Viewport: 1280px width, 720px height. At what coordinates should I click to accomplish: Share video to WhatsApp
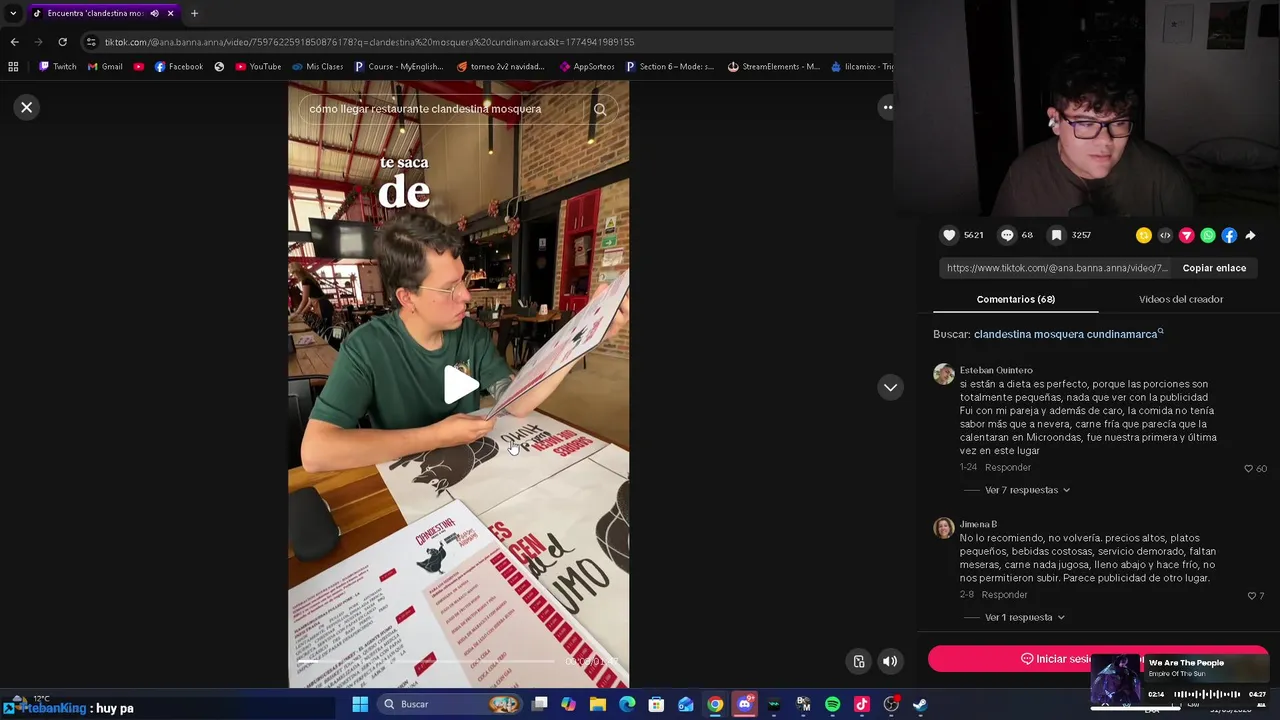tap(1208, 235)
